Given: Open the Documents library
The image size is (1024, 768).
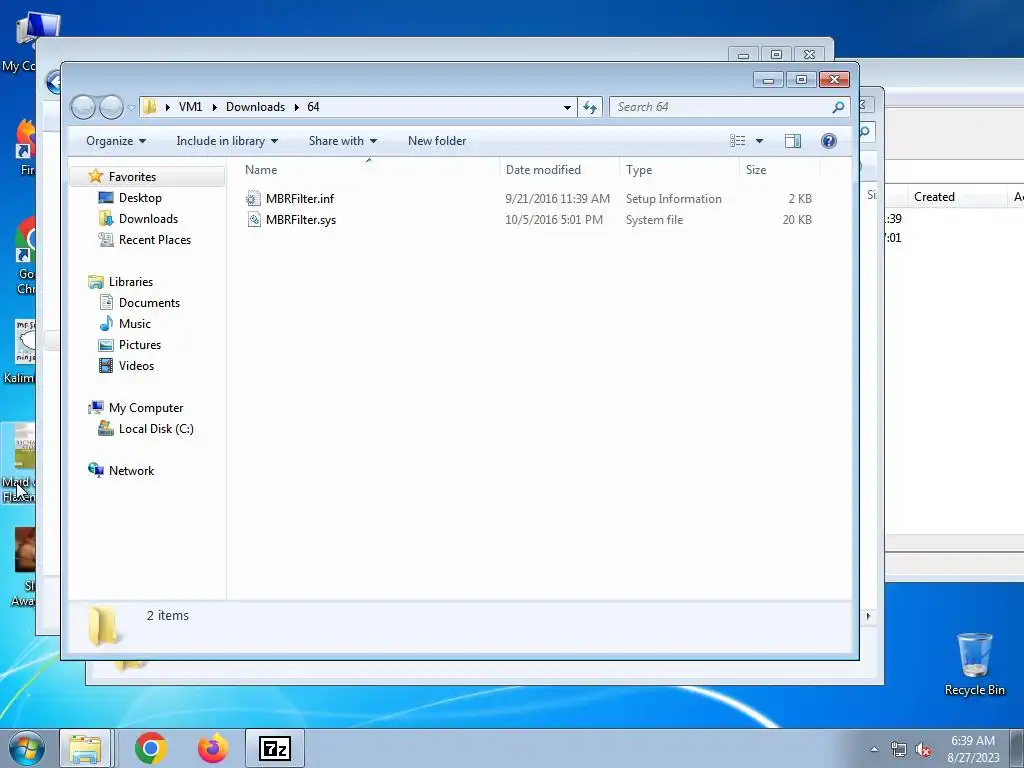Looking at the screenshot, I should point(149,303).
